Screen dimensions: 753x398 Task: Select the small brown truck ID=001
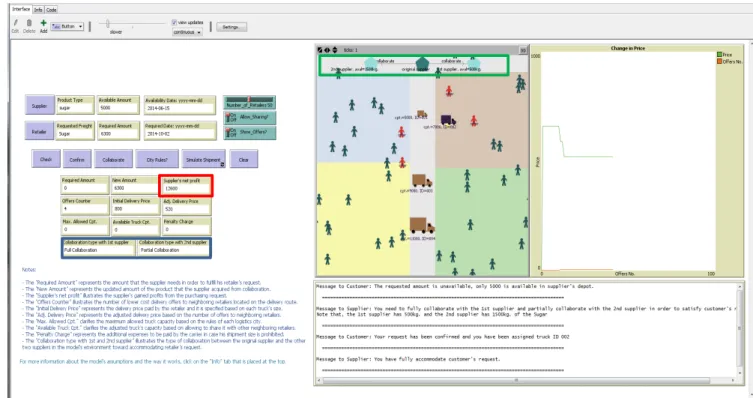coord(422,114)
